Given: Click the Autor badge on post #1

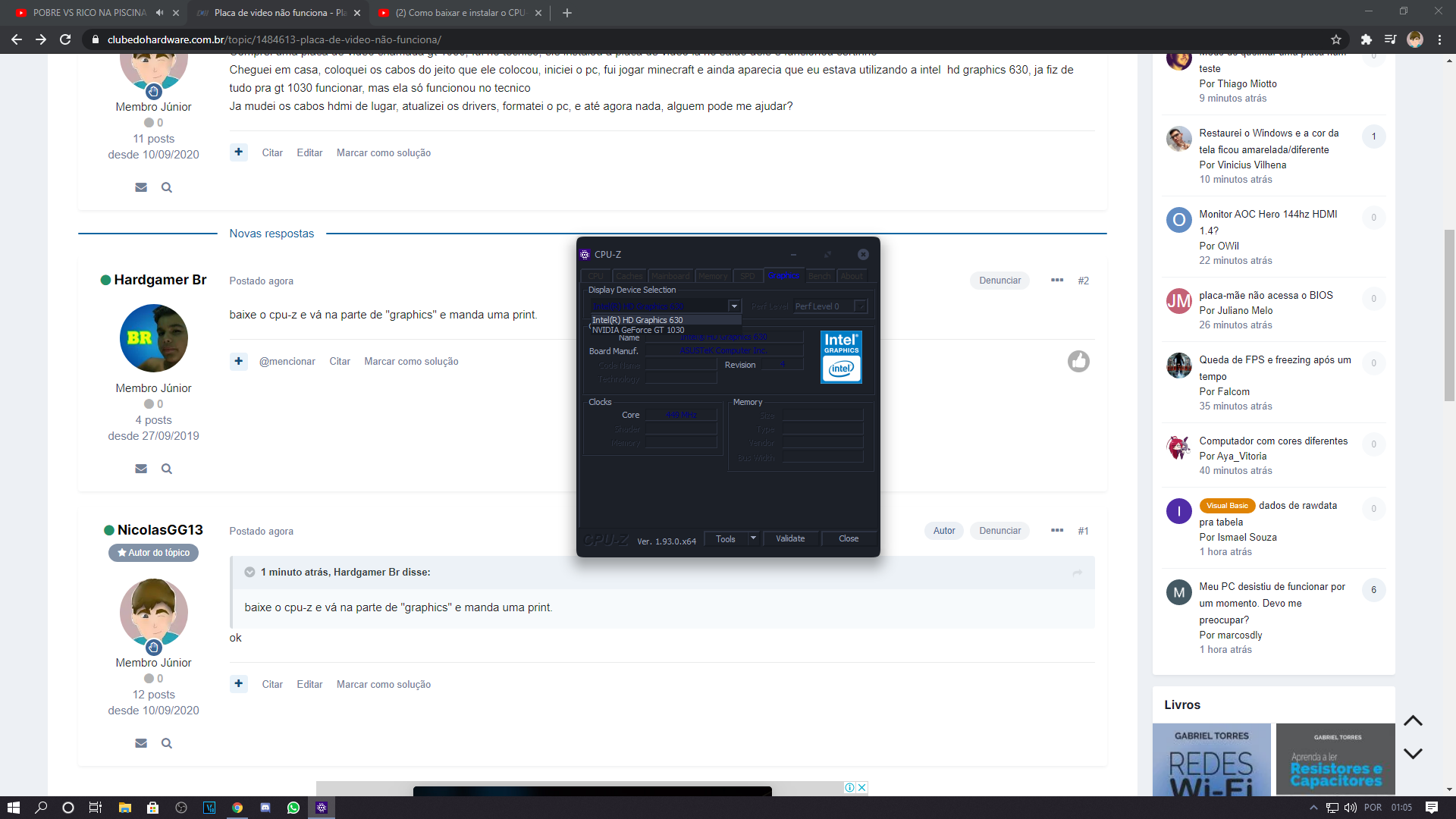Looking at the screenshot, I should tap(943, 530).
